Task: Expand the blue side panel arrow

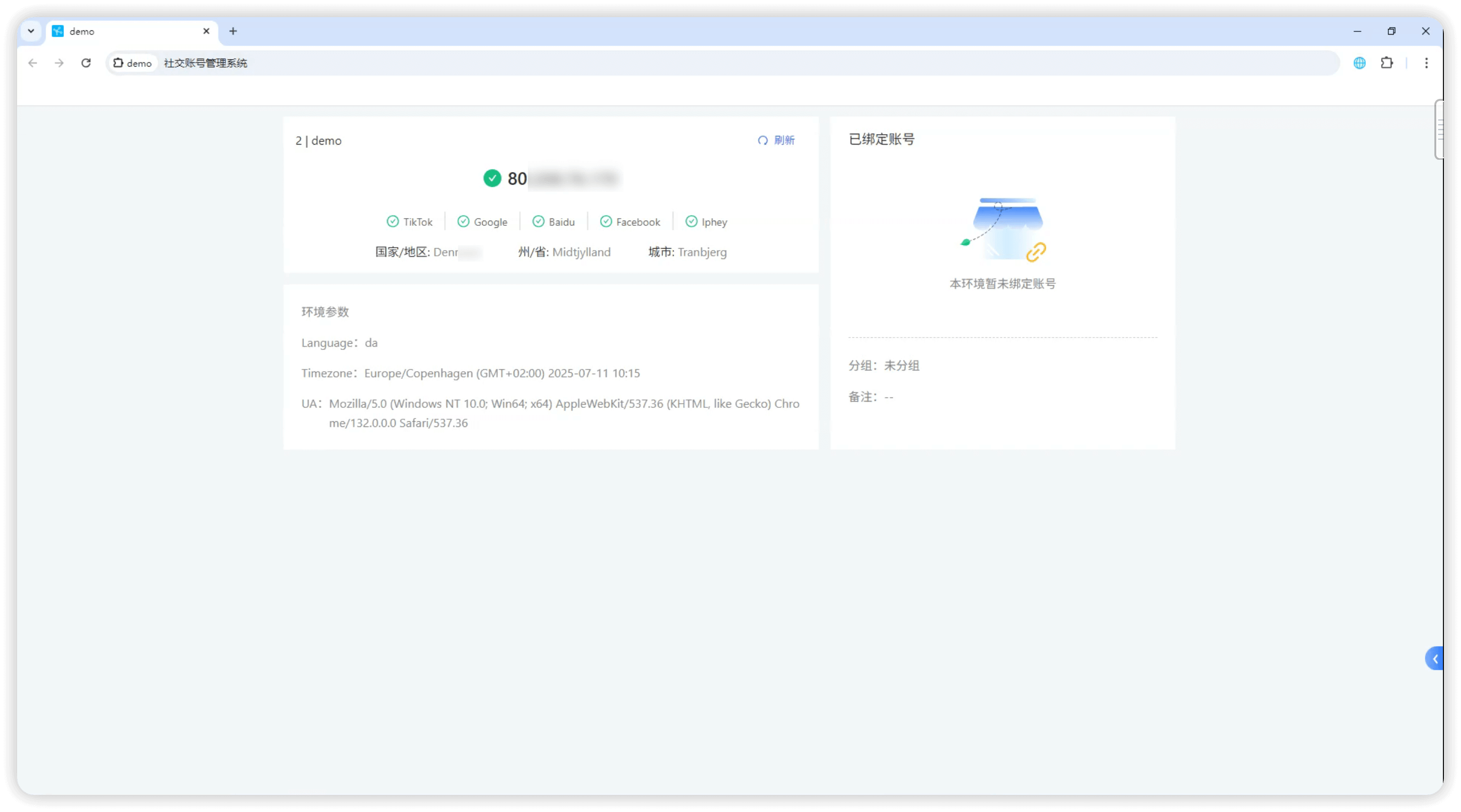Action: [1435, 658]
